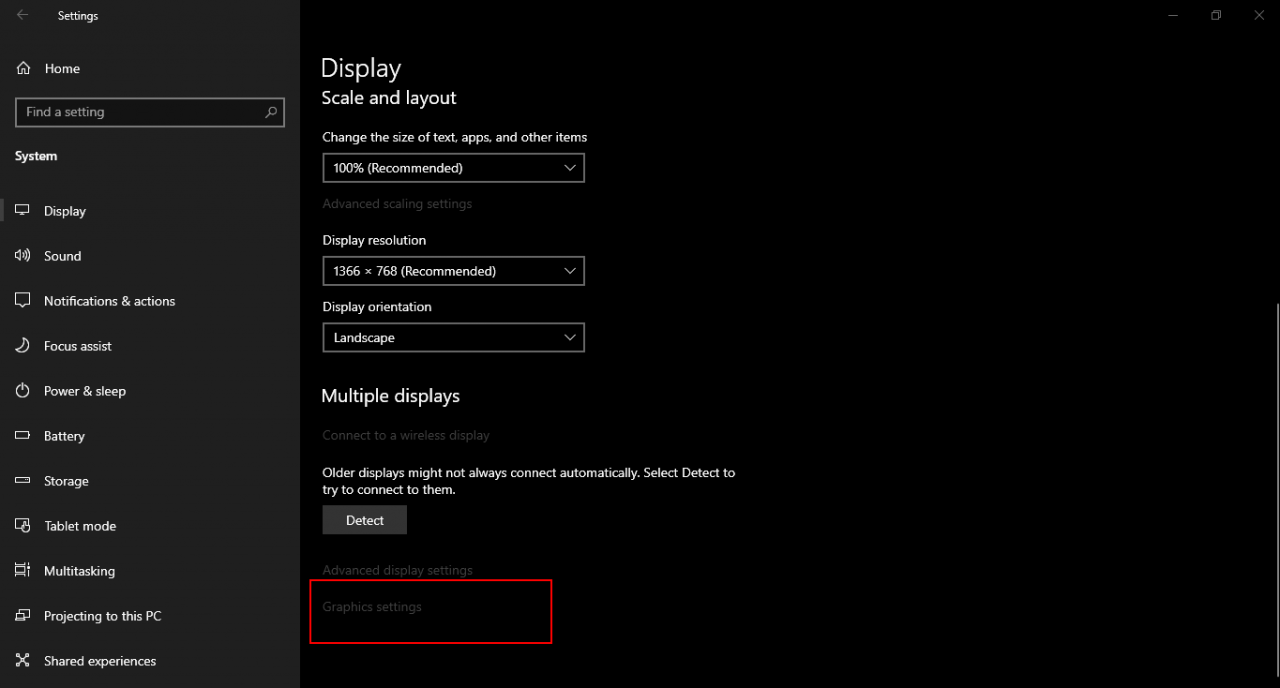Open Notifications & actions icon
Image resolution: width=1280 pixels, height=688 pixels.
click(23, 301)
